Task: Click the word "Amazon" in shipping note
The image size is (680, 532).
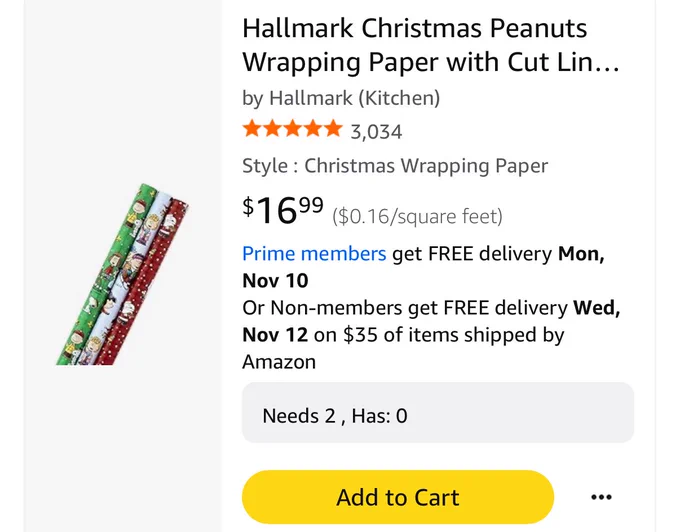Action: [x=279, y=362]
